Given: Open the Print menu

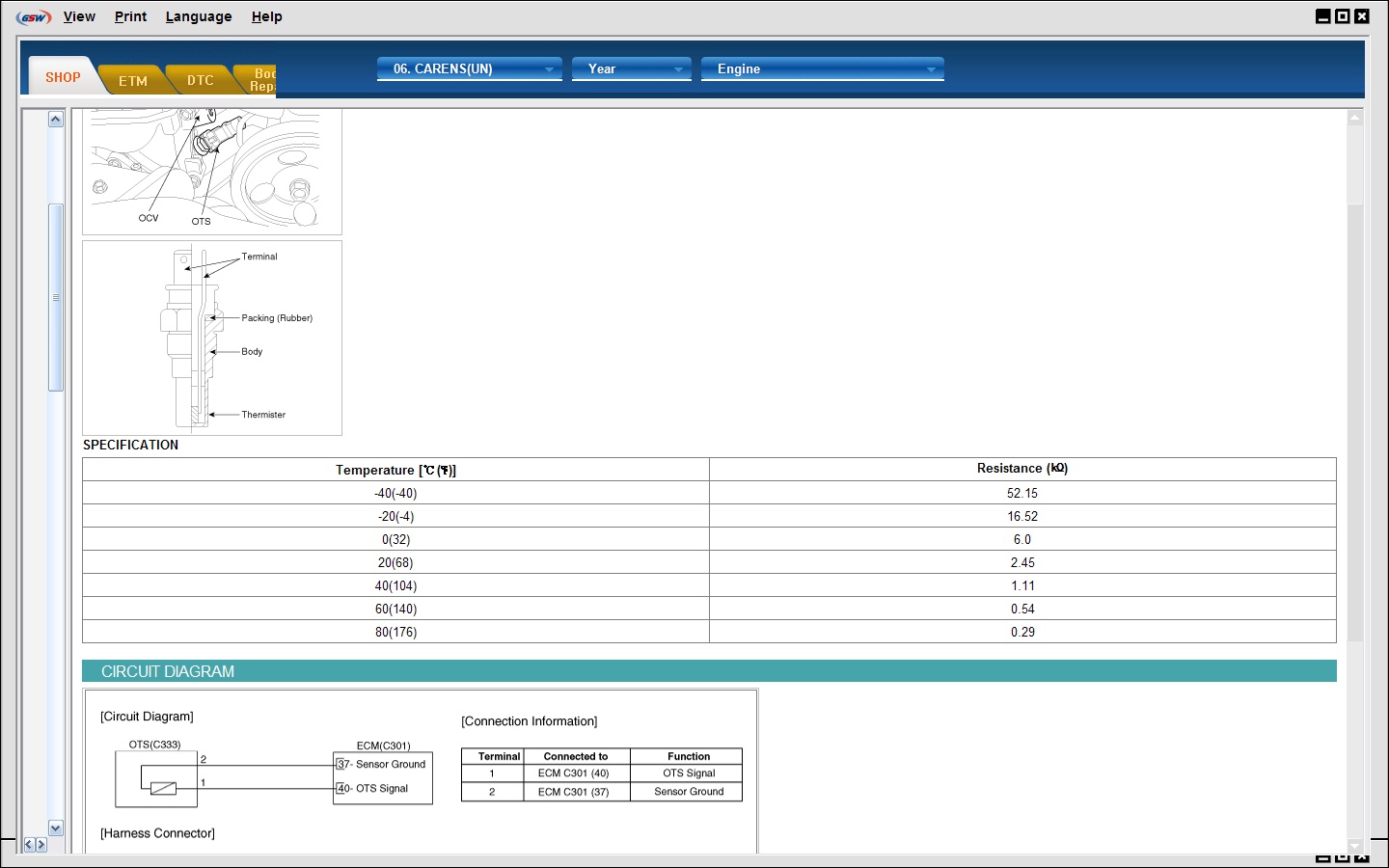Looking at the screenshot, I should click(x=130, y=16).
